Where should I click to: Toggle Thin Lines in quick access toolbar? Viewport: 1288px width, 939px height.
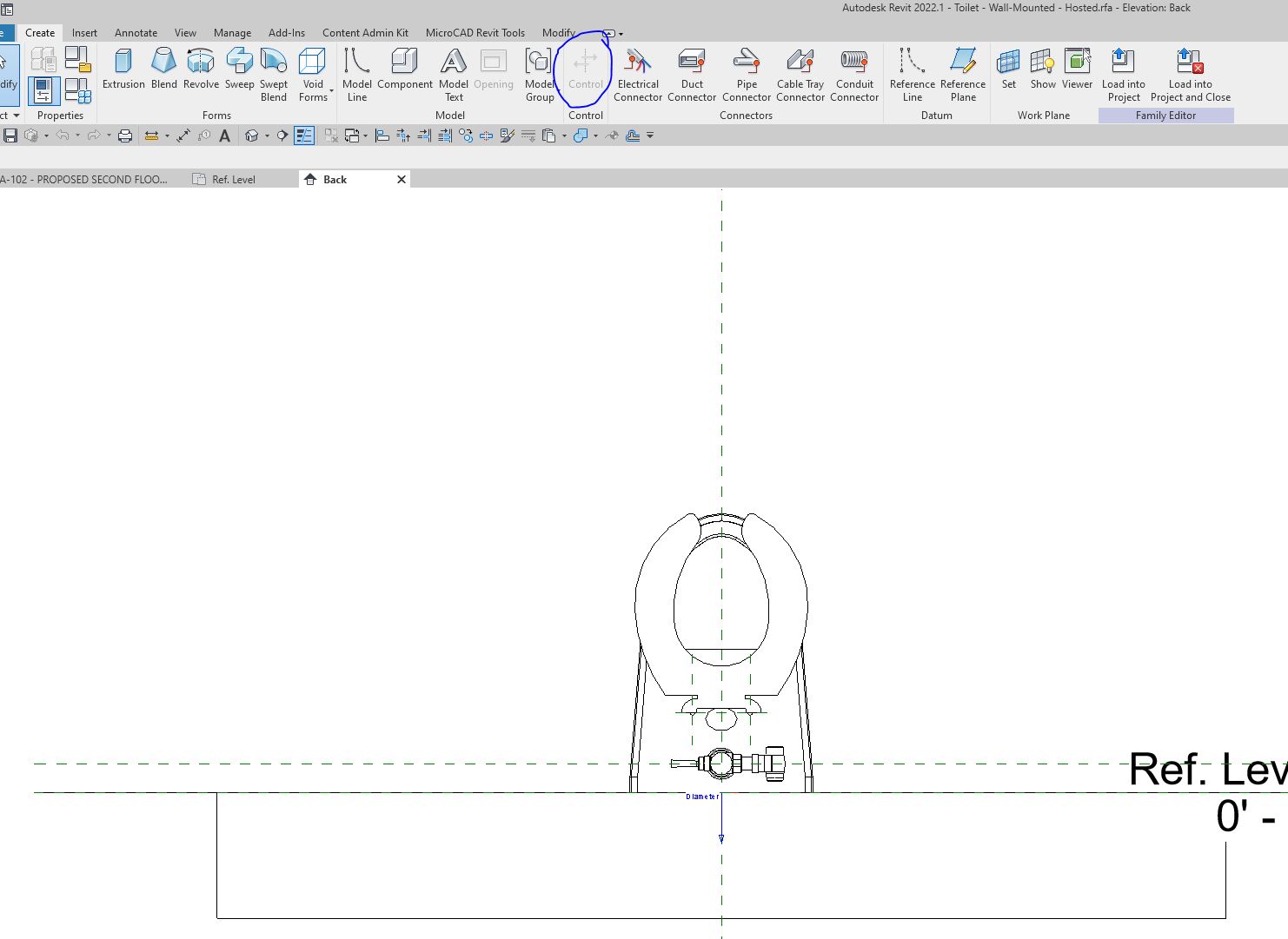304,135
